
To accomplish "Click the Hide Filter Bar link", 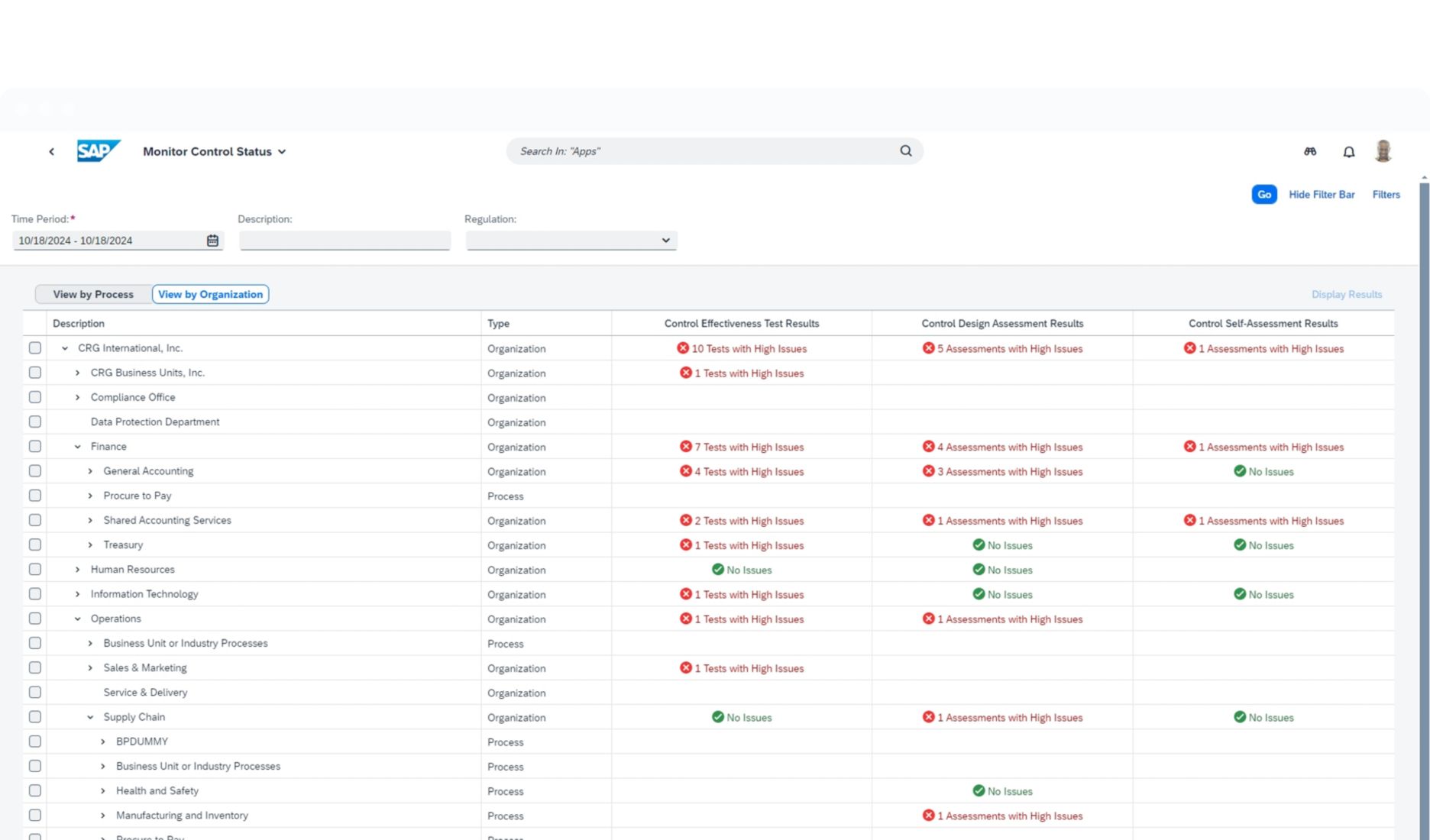I will (1322, 195).
